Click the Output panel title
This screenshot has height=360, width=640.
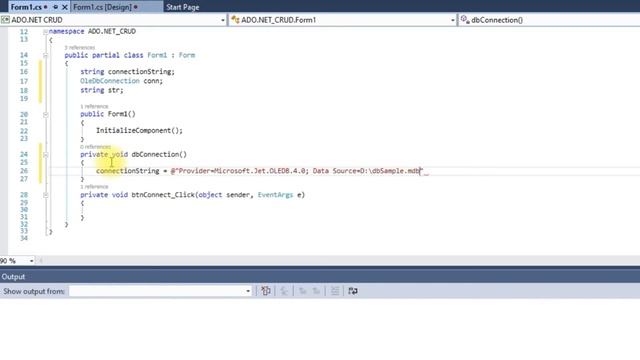coord(13,277)
